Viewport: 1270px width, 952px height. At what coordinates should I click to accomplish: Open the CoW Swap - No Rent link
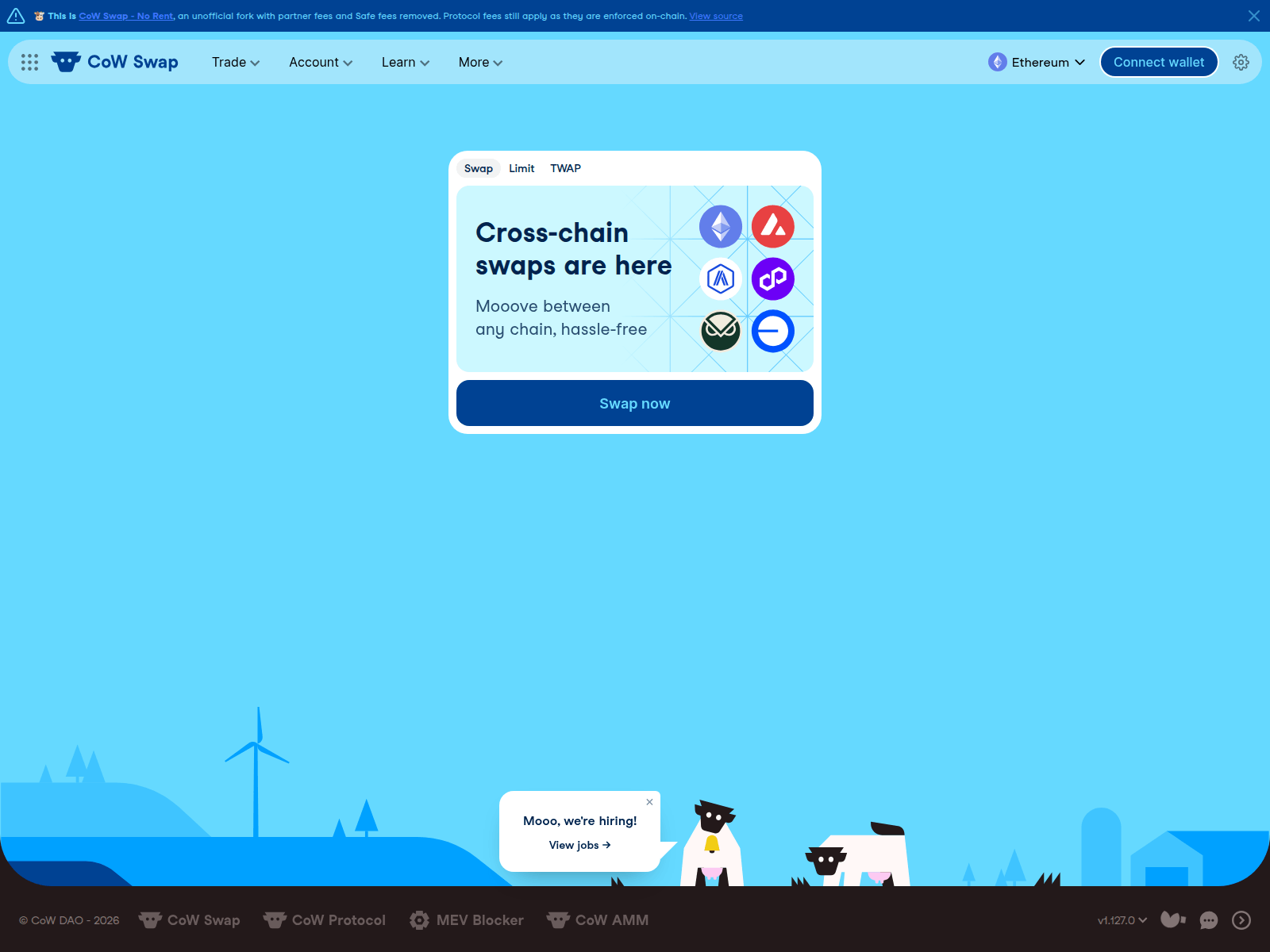coord(126,16)
